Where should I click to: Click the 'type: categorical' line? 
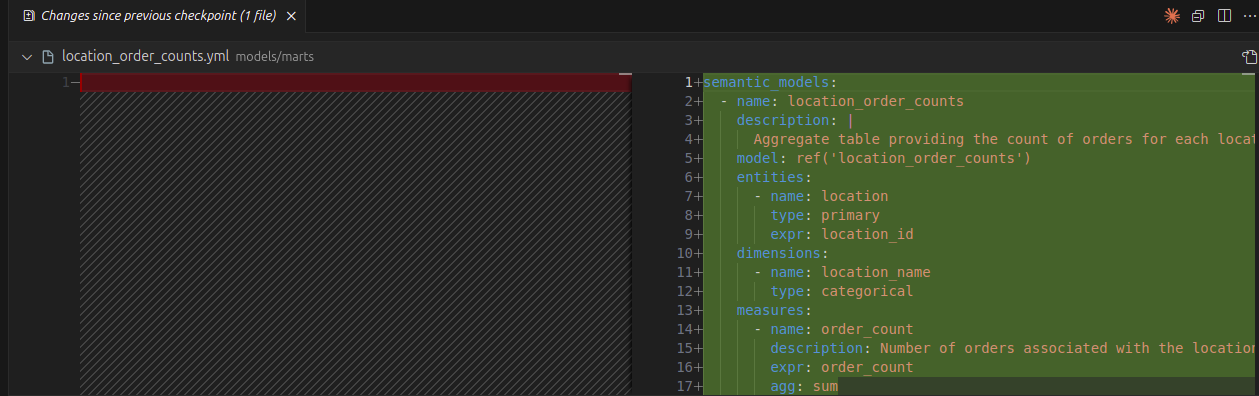pos(842,291)
